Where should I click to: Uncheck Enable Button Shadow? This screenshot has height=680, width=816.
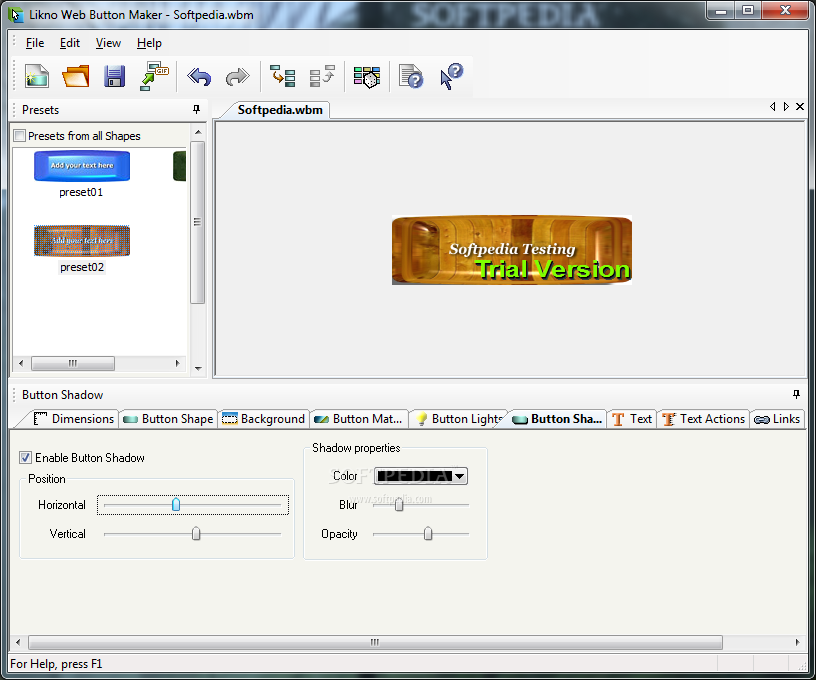tap(25, 458)
